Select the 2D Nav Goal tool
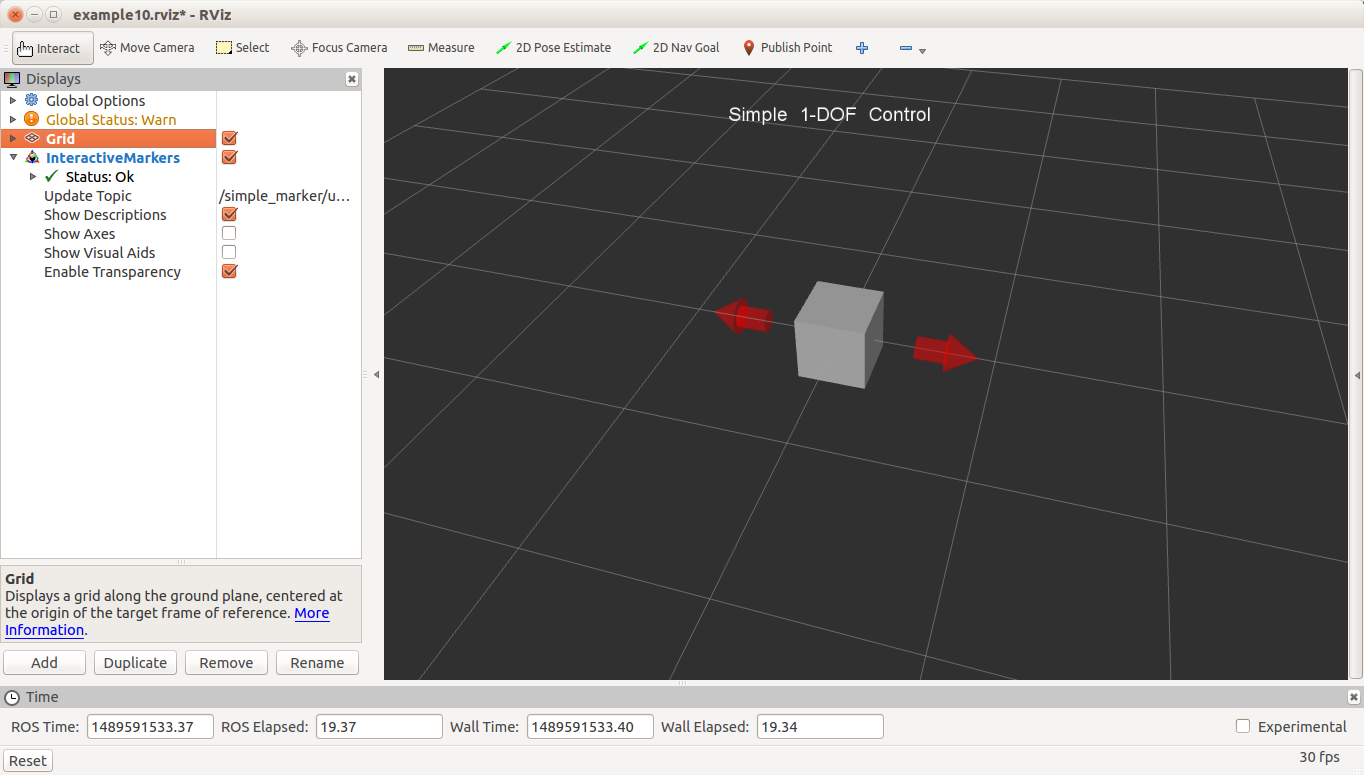The width and height of the screenshot is (1364, 775). point(676,47)
